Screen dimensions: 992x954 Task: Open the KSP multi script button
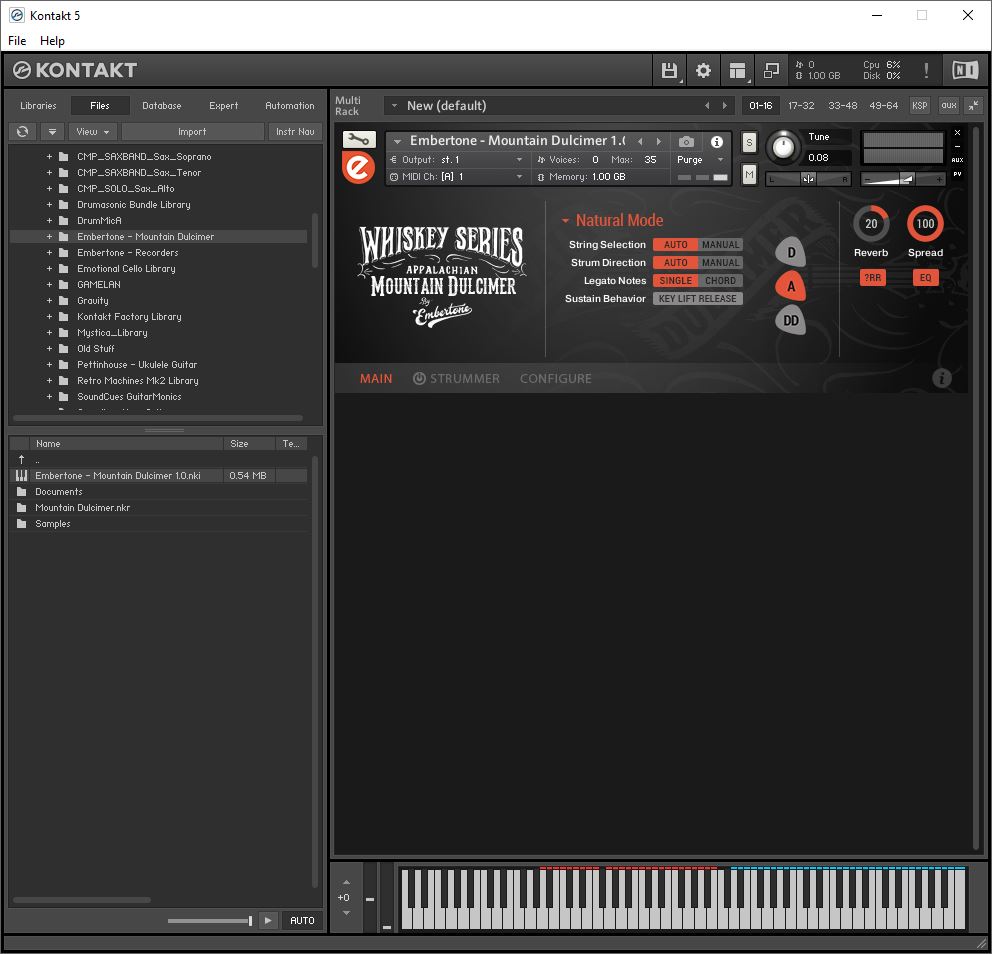[x=919, y=106]
